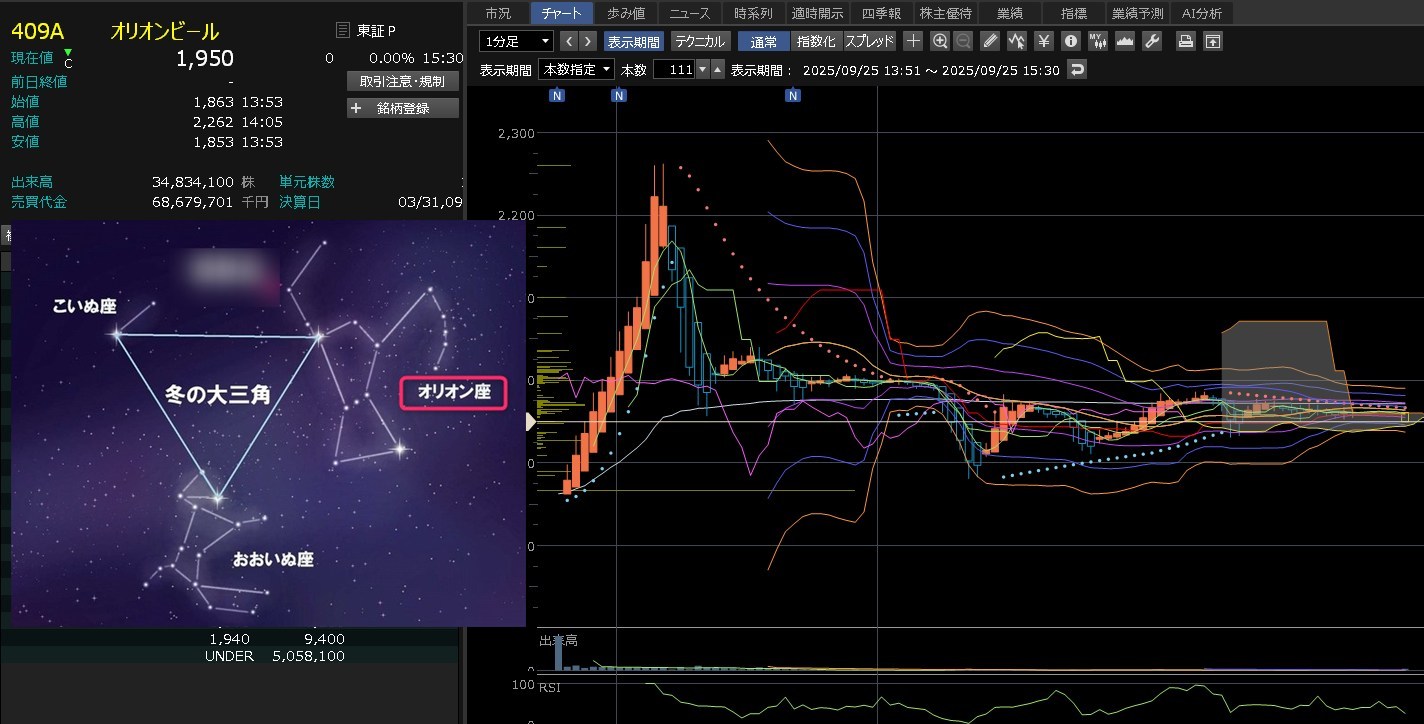Click the zoom in magnifier icon
Viewport: 1424px width, 724px height.
(x=939, y=41)
